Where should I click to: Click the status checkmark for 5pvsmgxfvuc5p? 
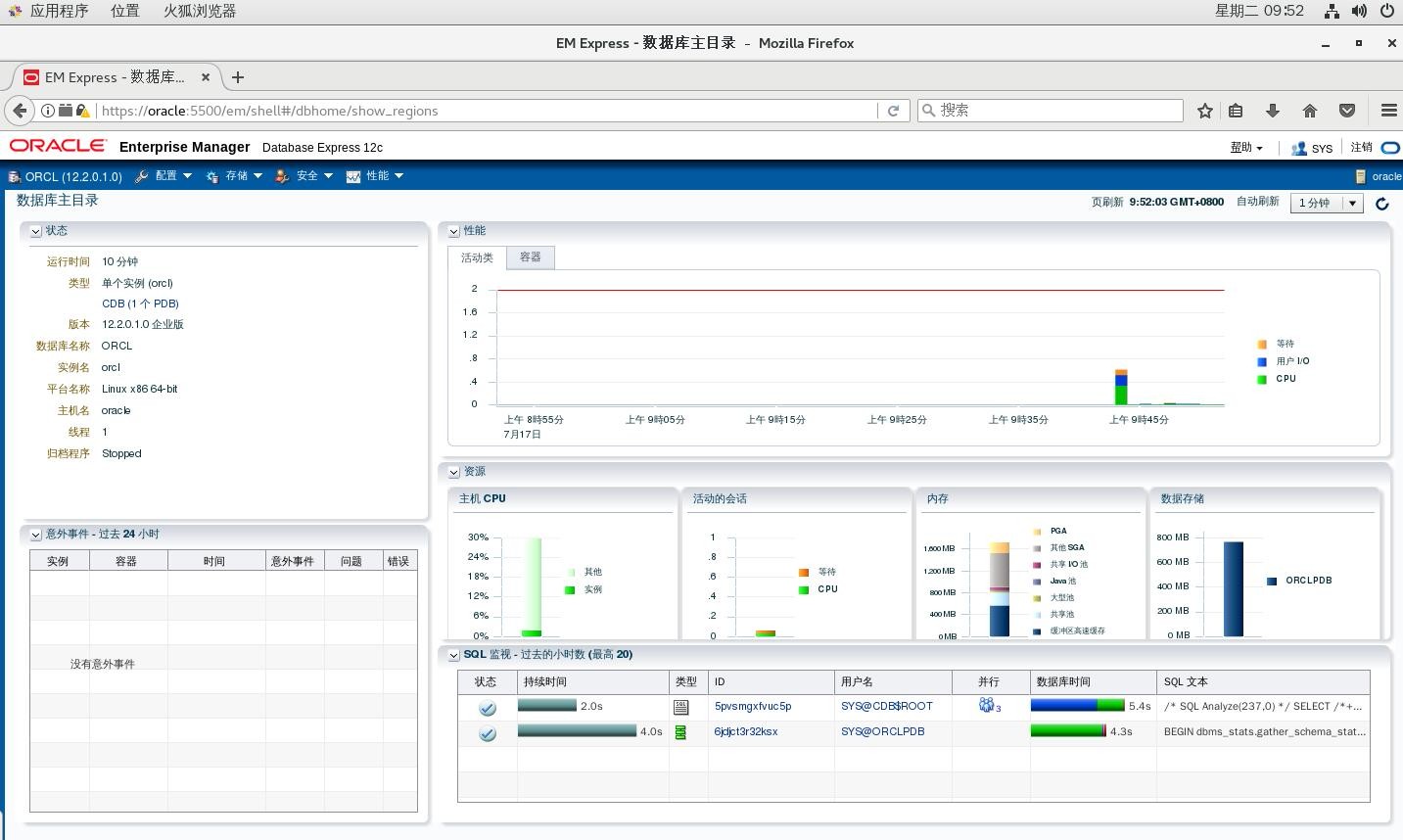(x=487, y=708)
